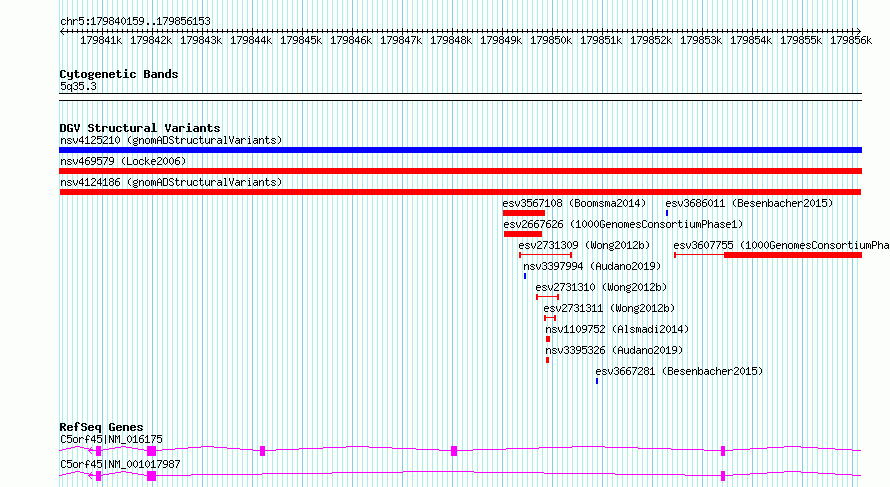Viewport: 890px width, 487px height.
Task: Click NM_001017987 exon near 179853k
Action: 723,476
